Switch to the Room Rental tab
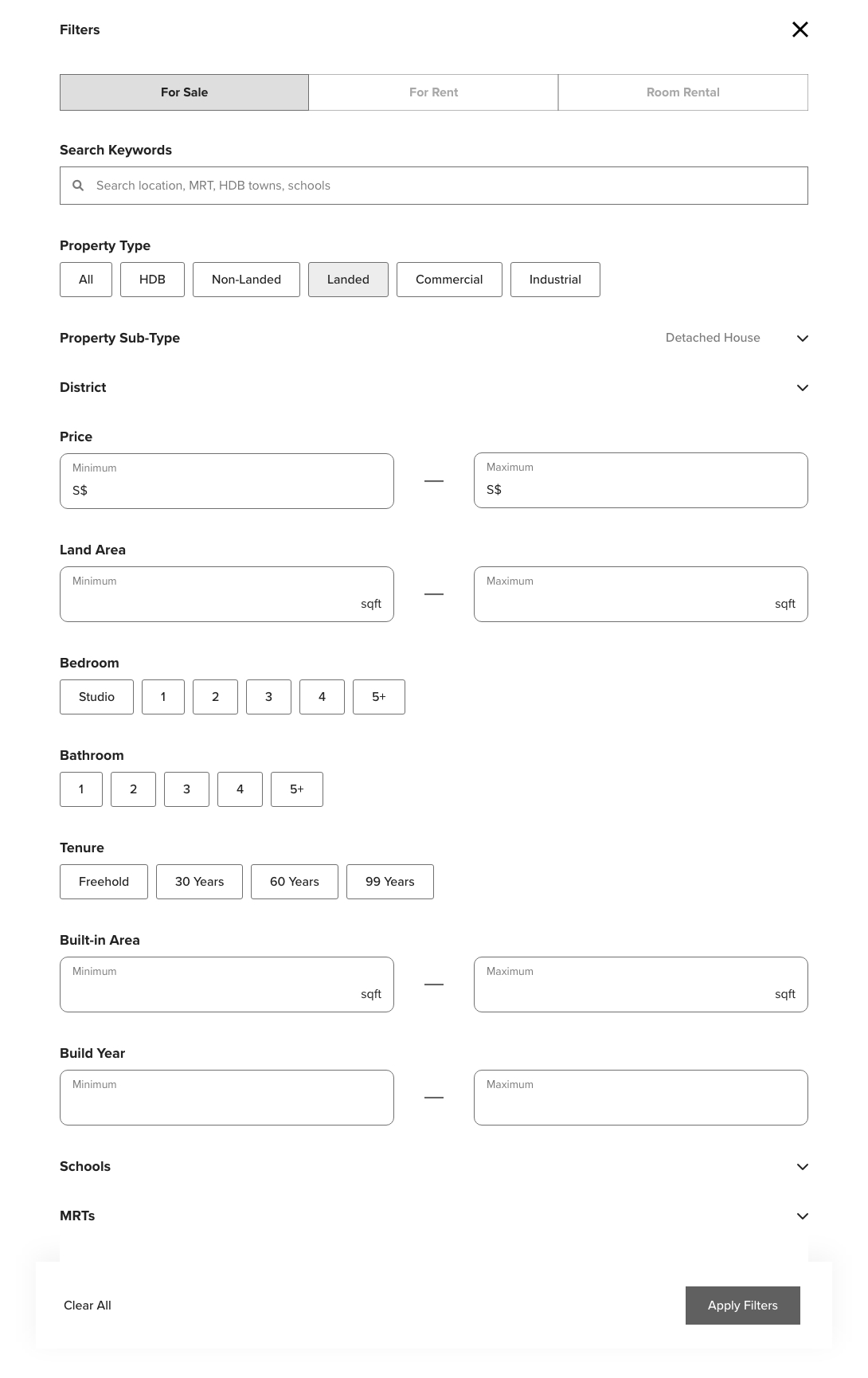The height and width of the screenshot is (1378, 868). click(x=683, y=92)
